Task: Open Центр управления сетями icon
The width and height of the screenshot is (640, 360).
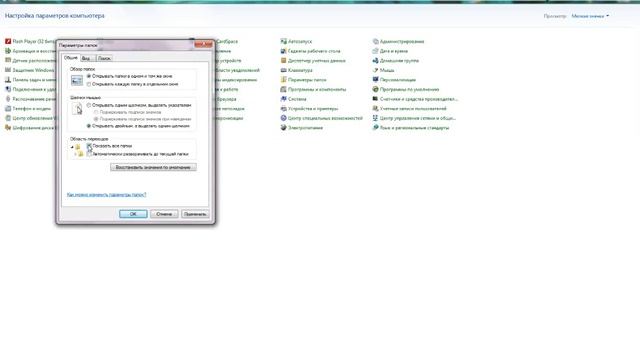Action: click(375, 118)
